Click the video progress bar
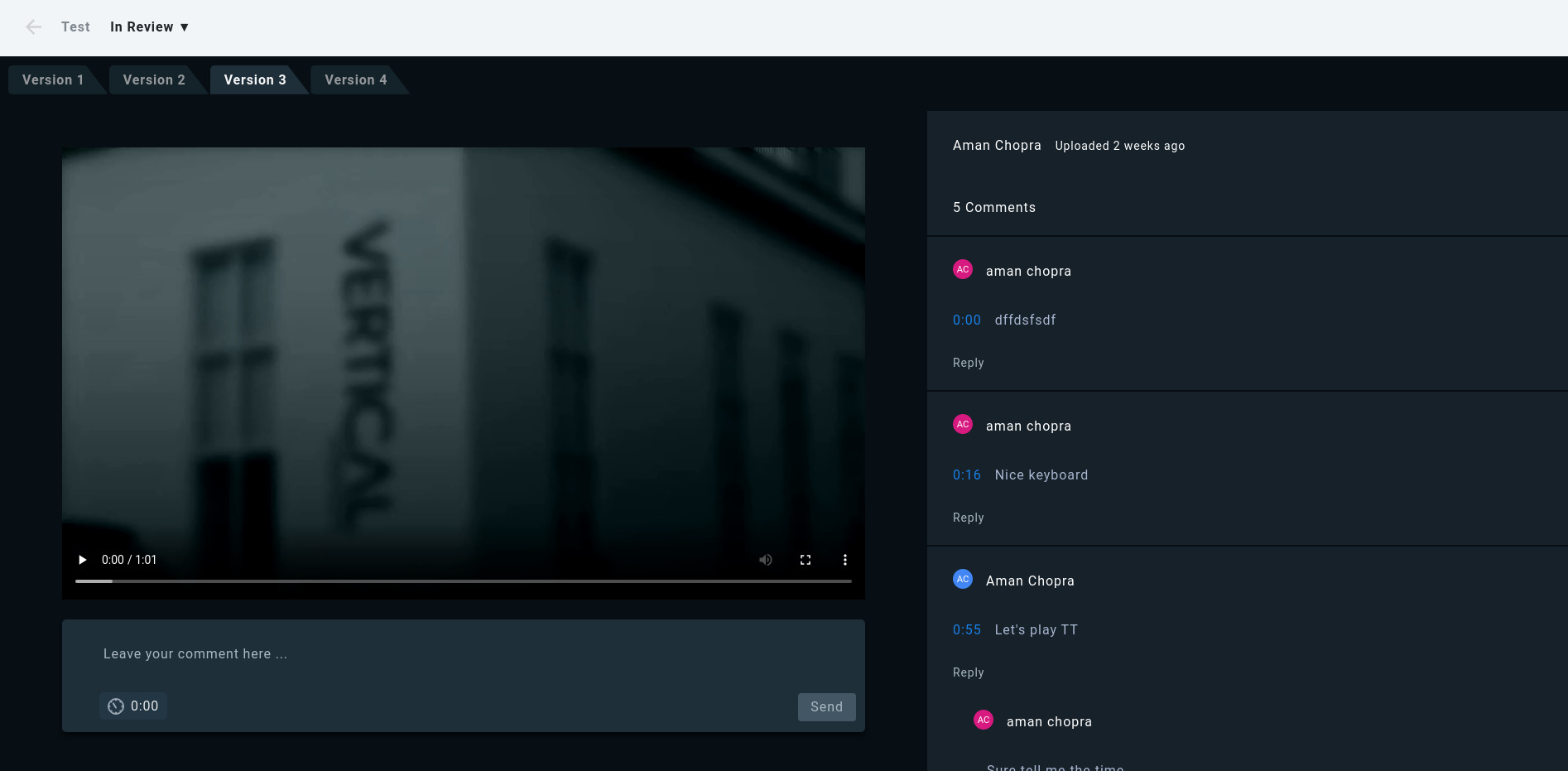1568x771 pixels. point(464,581)
